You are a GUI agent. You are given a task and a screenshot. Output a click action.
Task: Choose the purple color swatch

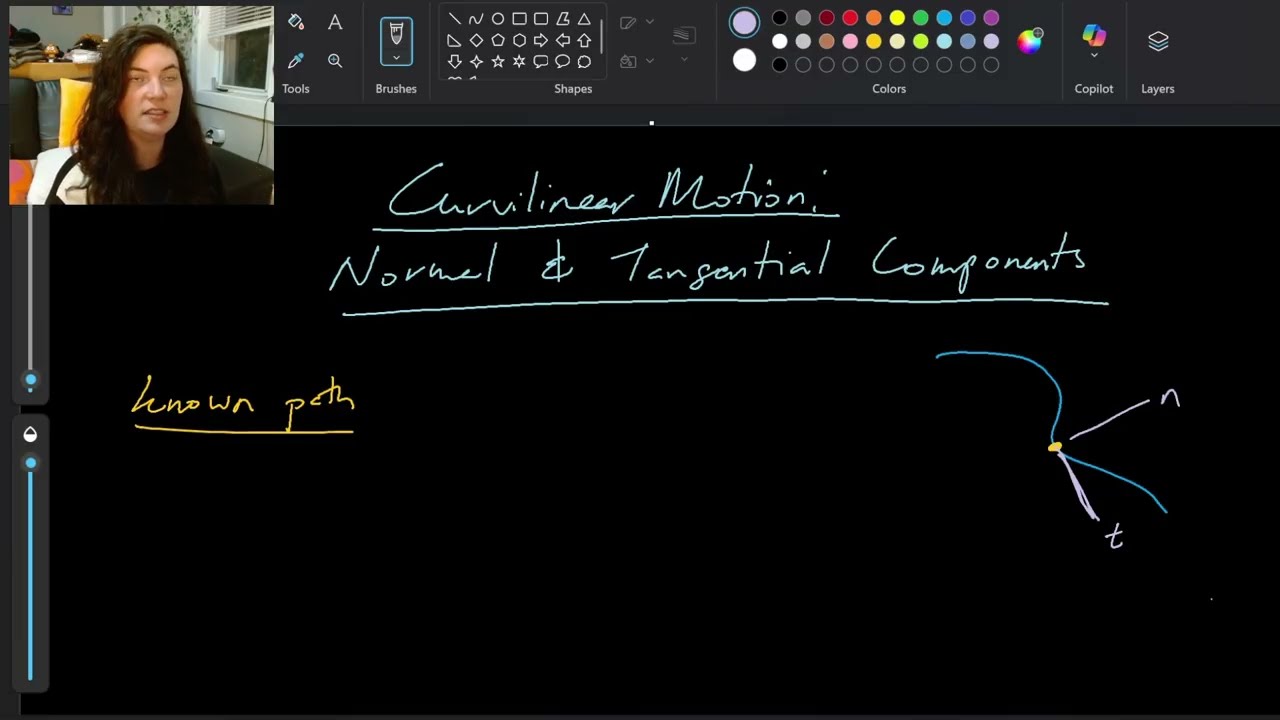click(x=991, y=18)
